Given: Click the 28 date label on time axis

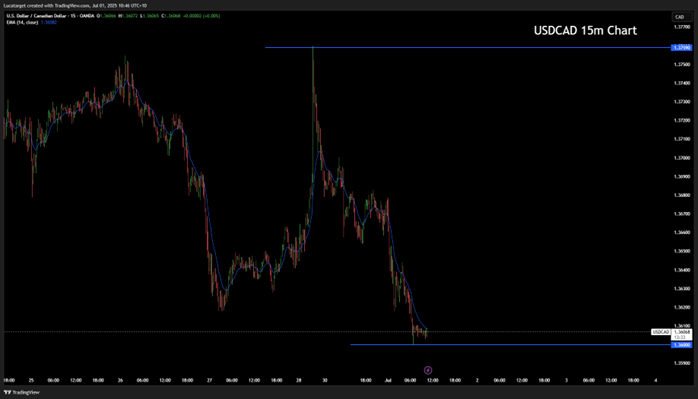Looking at the screenshot, I should pos(299,380).
